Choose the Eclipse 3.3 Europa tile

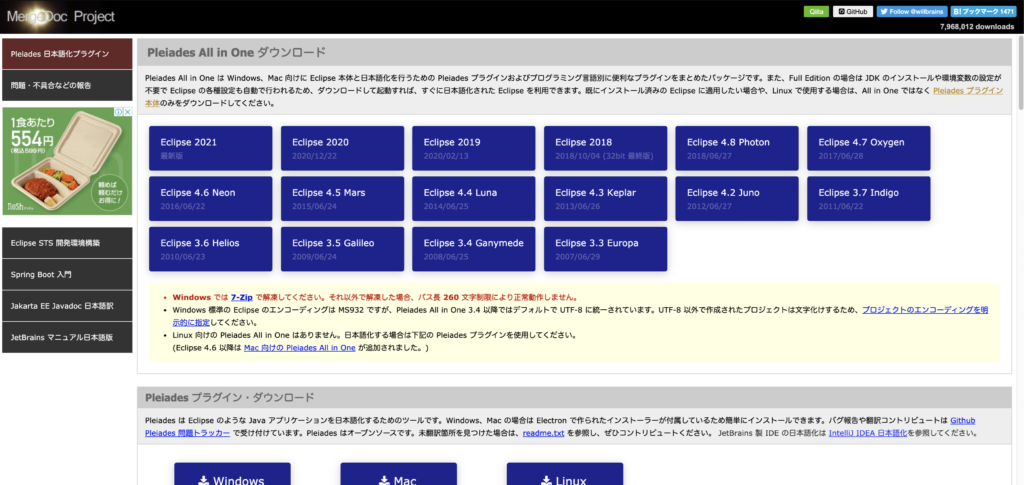[605, 249]
